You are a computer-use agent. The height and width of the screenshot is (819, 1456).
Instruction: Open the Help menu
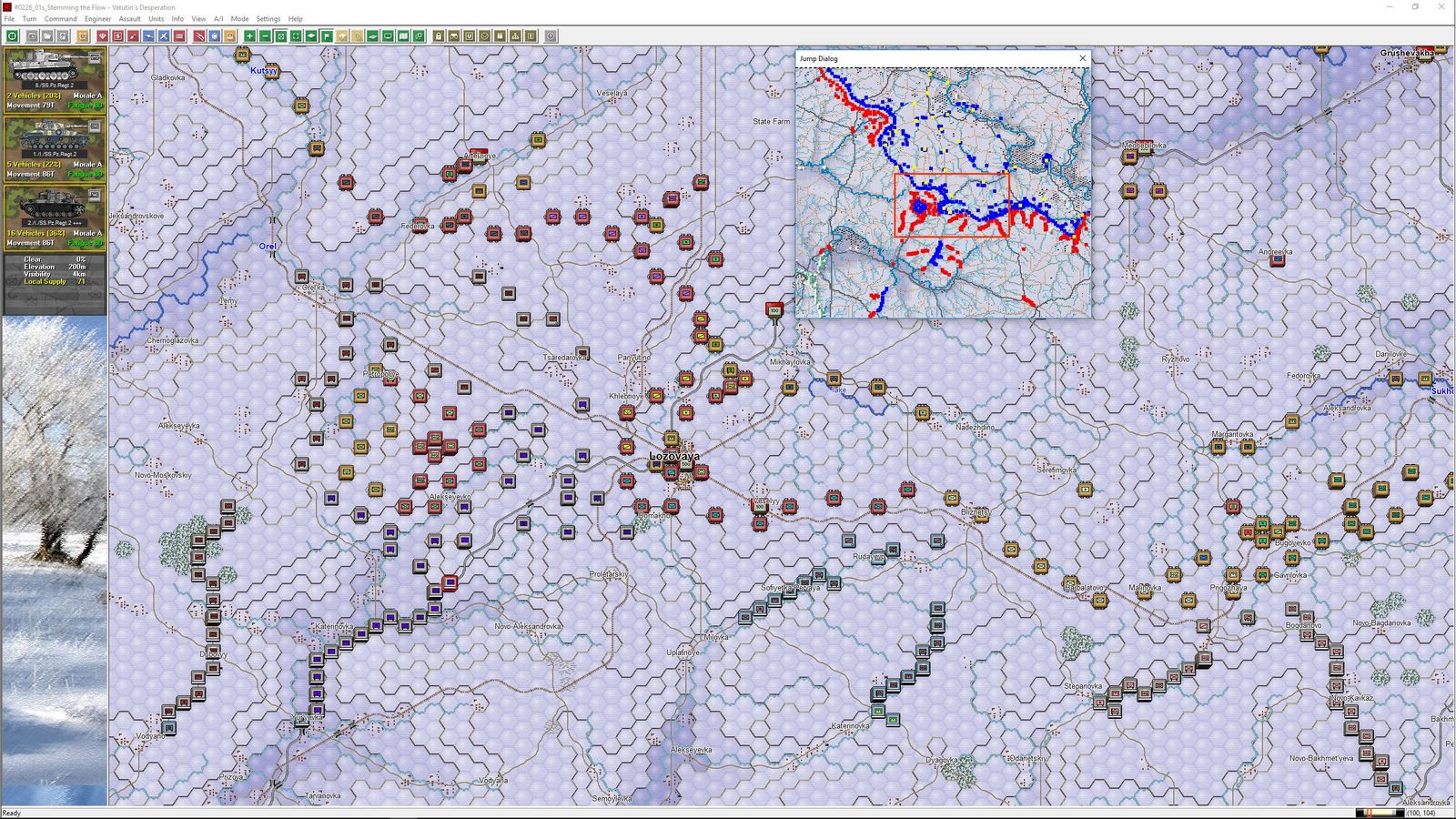[296, 18]
